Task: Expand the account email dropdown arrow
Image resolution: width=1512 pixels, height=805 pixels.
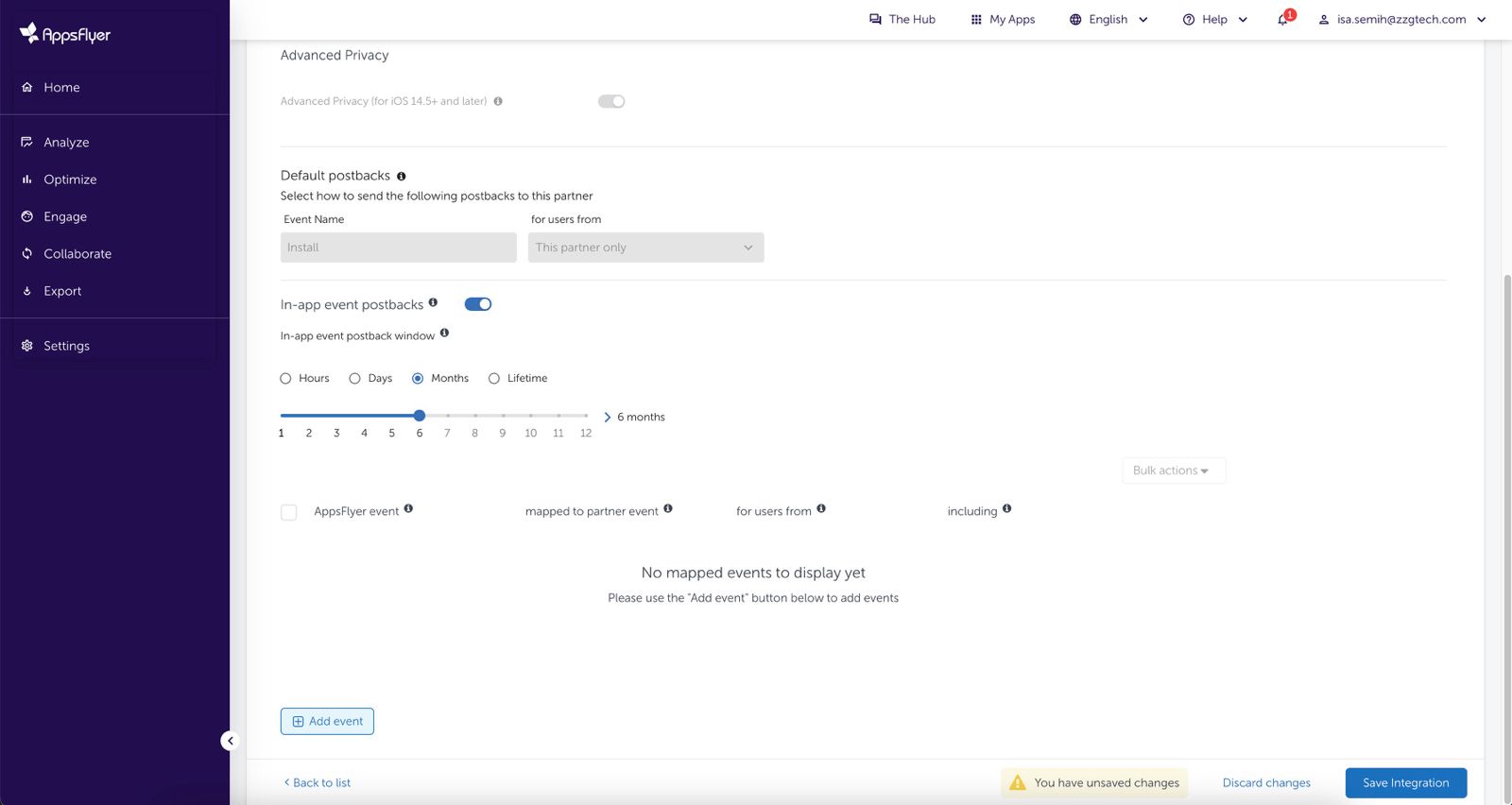Action: (x=1481, y=20)
